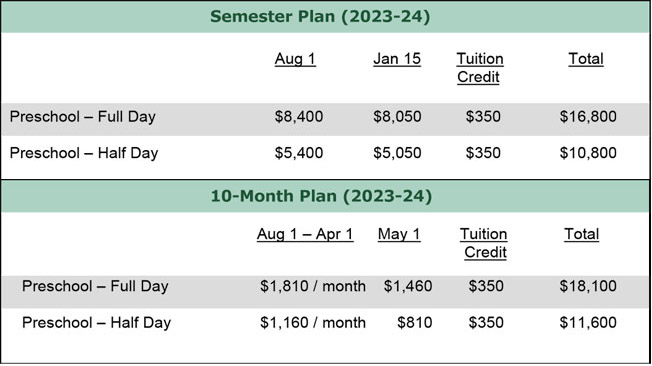The image size is (652, 366).
Task: Click Tuition Credit heading in 10-Month Plan
Action: pos(484,243)
